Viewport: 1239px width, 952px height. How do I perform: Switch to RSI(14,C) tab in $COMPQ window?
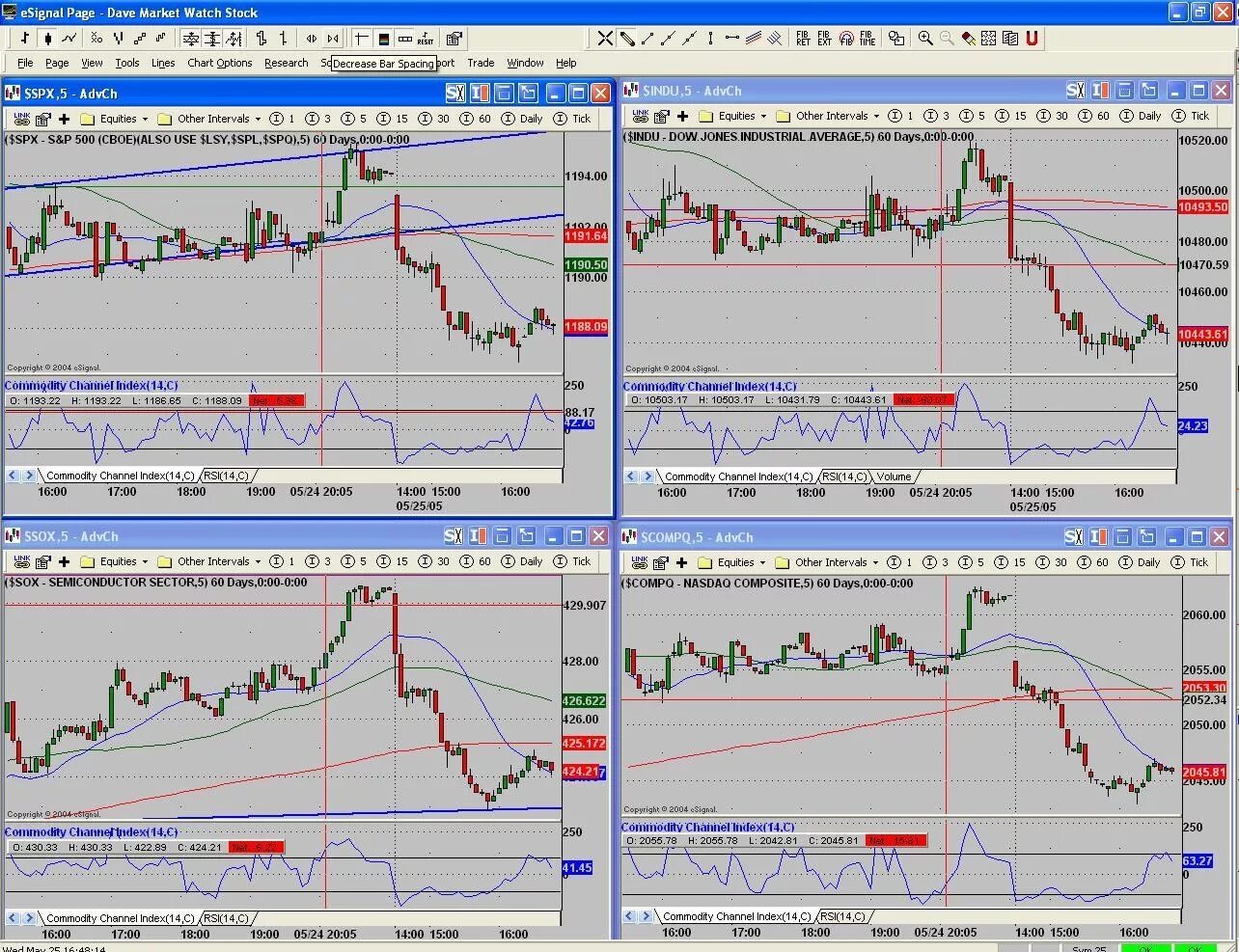click(x=841, y=916)
